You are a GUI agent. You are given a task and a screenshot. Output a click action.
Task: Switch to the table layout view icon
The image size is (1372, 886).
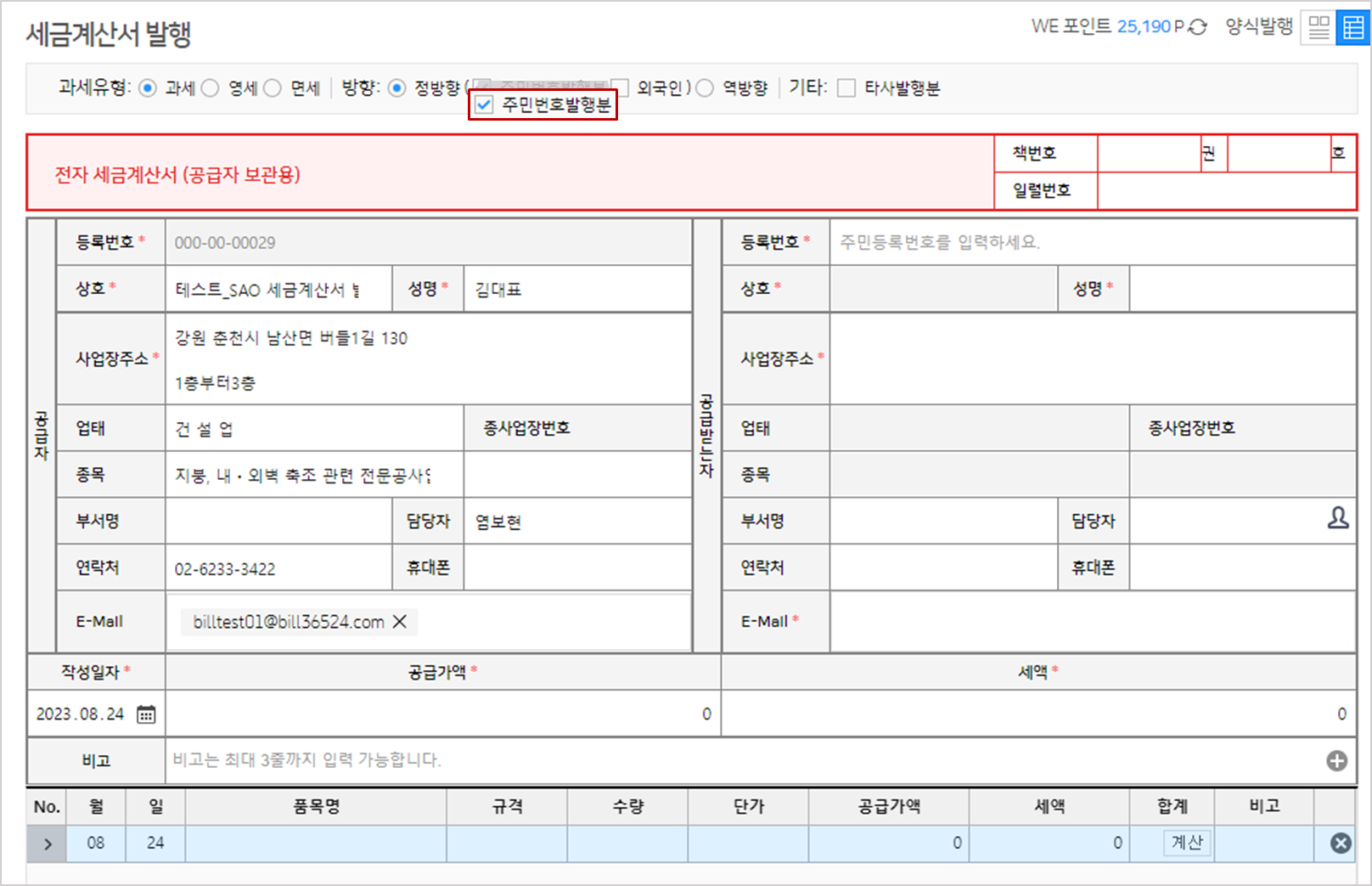1353,28
